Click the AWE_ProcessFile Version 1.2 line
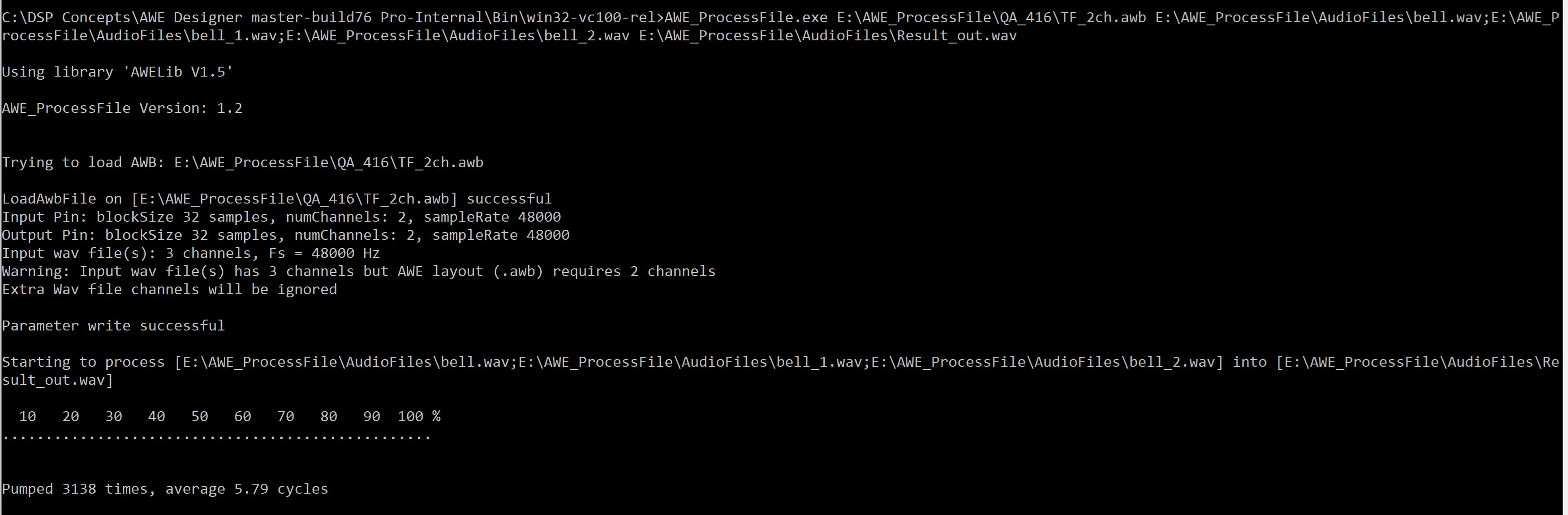The width and height of the screenshot is (1568, 515). click(122, 108)
